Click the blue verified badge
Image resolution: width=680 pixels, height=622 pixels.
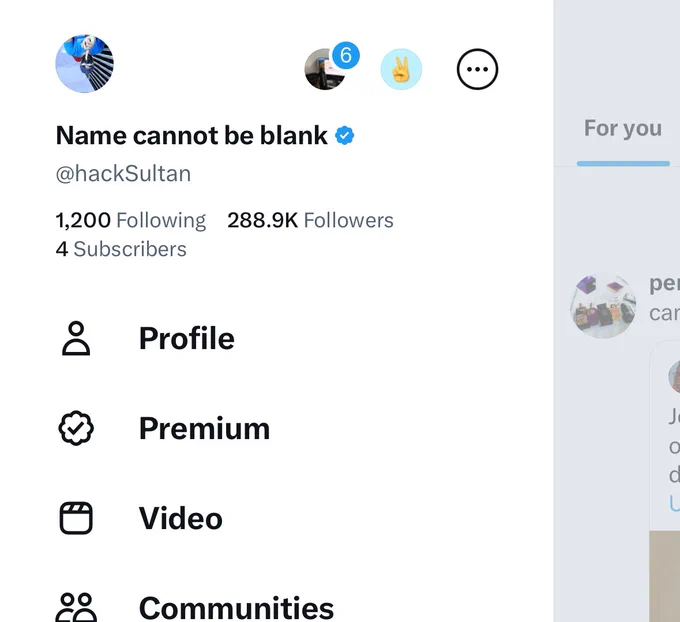pyautogui.click(x=345, y=136)
